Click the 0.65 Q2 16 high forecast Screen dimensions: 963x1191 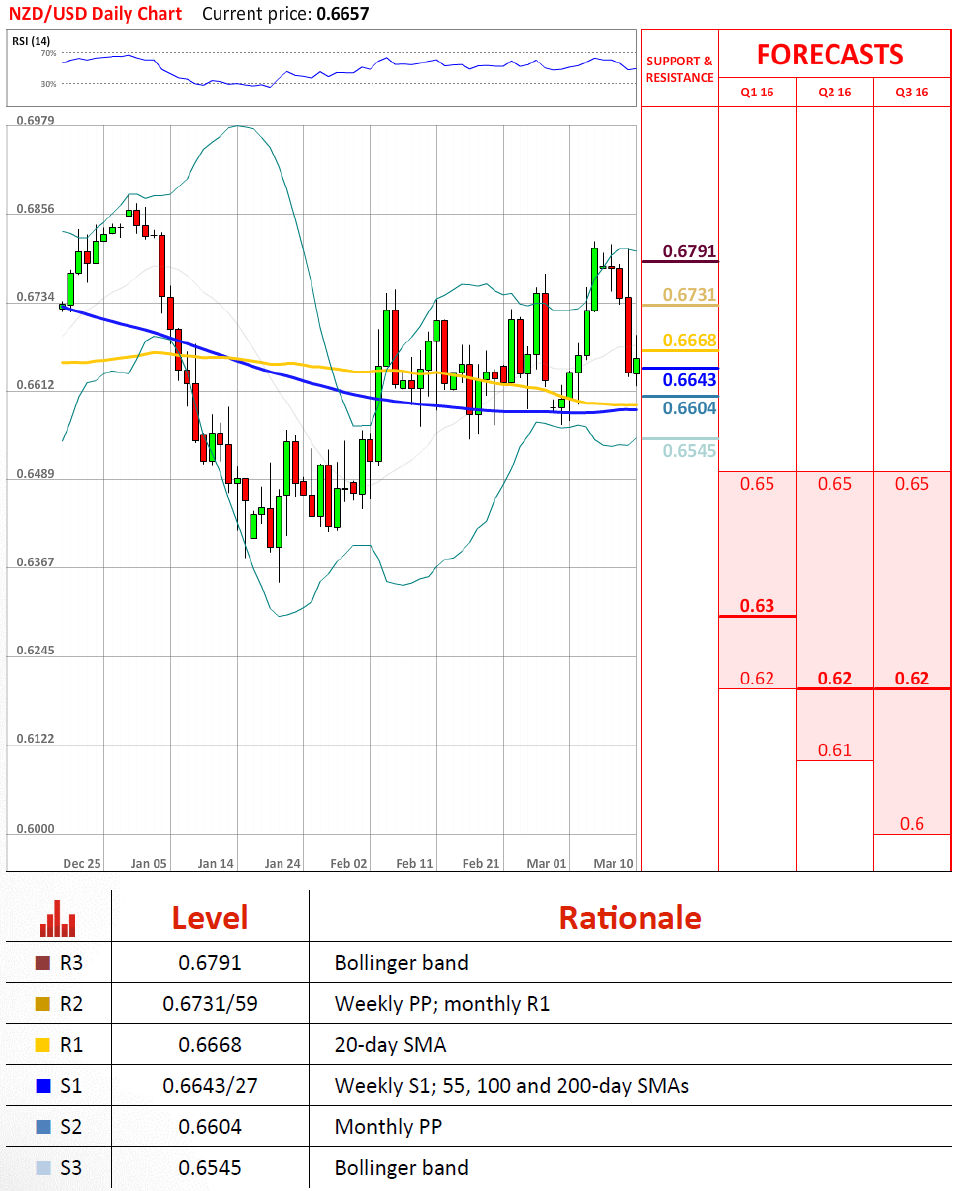[x=835, y=484]
